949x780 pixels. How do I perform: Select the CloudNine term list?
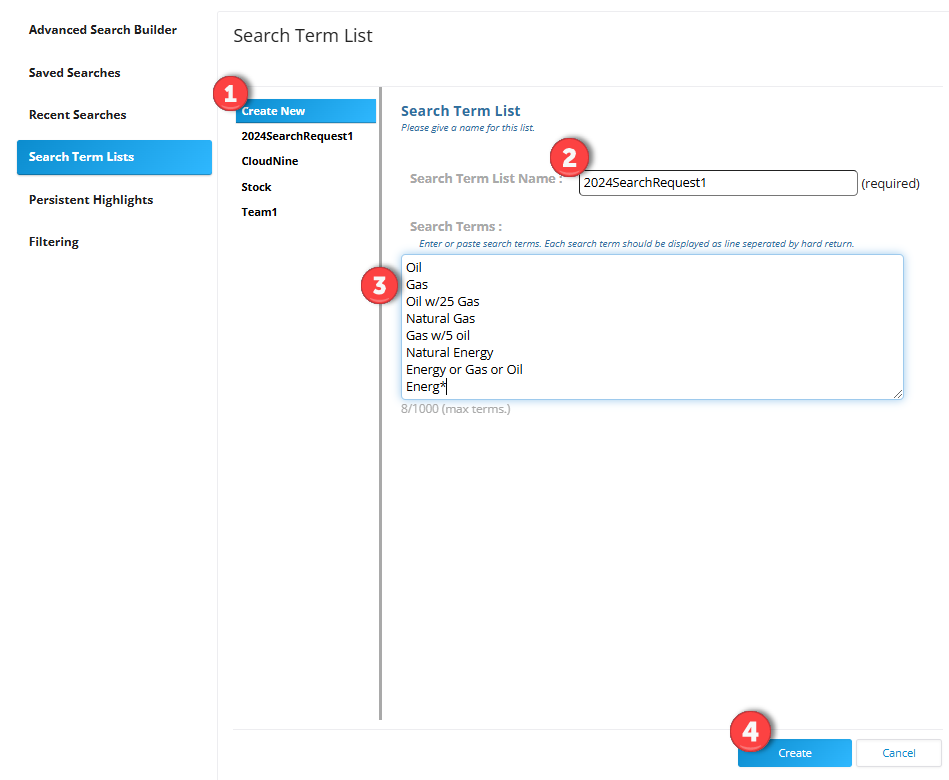click(270, 161)
